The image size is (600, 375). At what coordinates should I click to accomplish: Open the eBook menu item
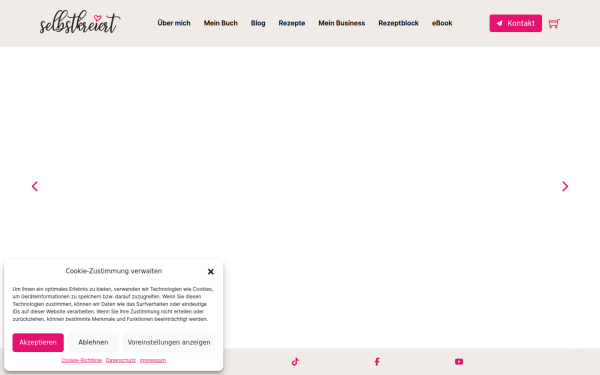click(x=442, y=23)
